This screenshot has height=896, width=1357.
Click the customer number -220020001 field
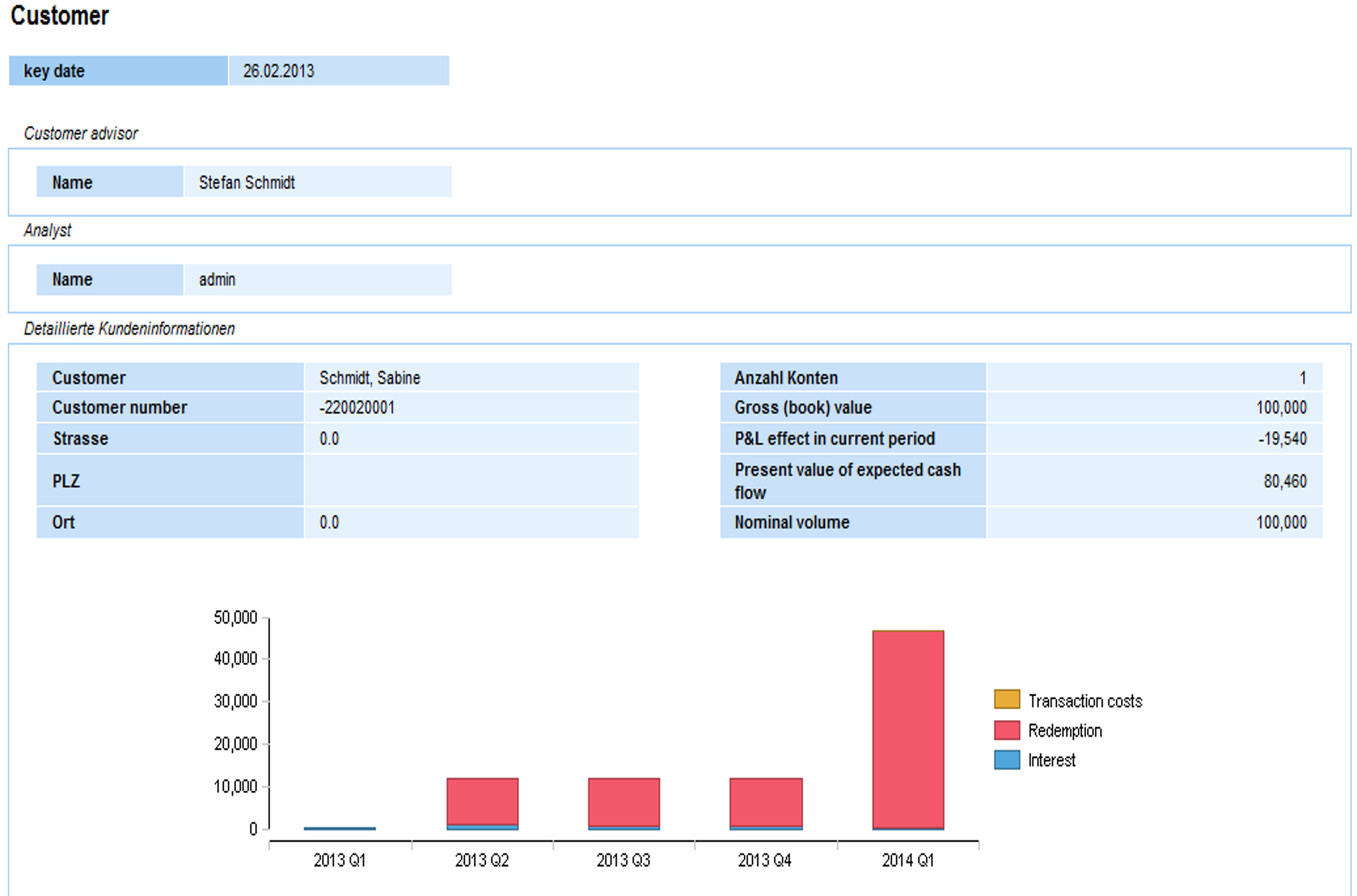click(357, 407)
